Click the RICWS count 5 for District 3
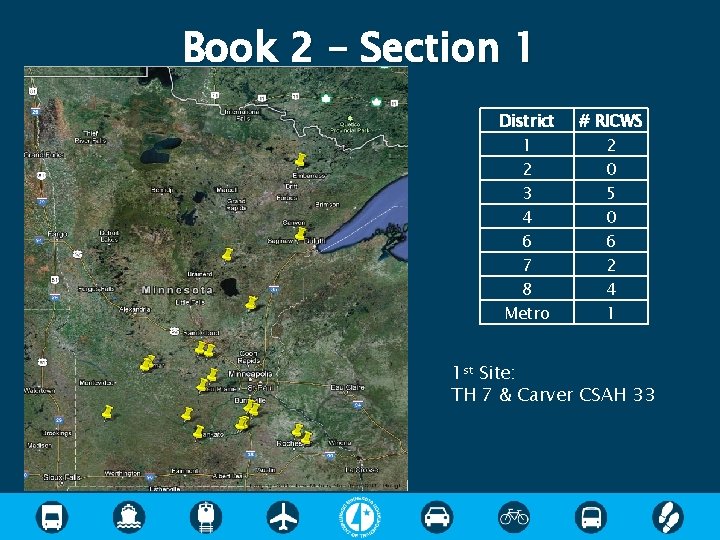The width and height of the screenshot is (720, 540). (x=611, y=193)
